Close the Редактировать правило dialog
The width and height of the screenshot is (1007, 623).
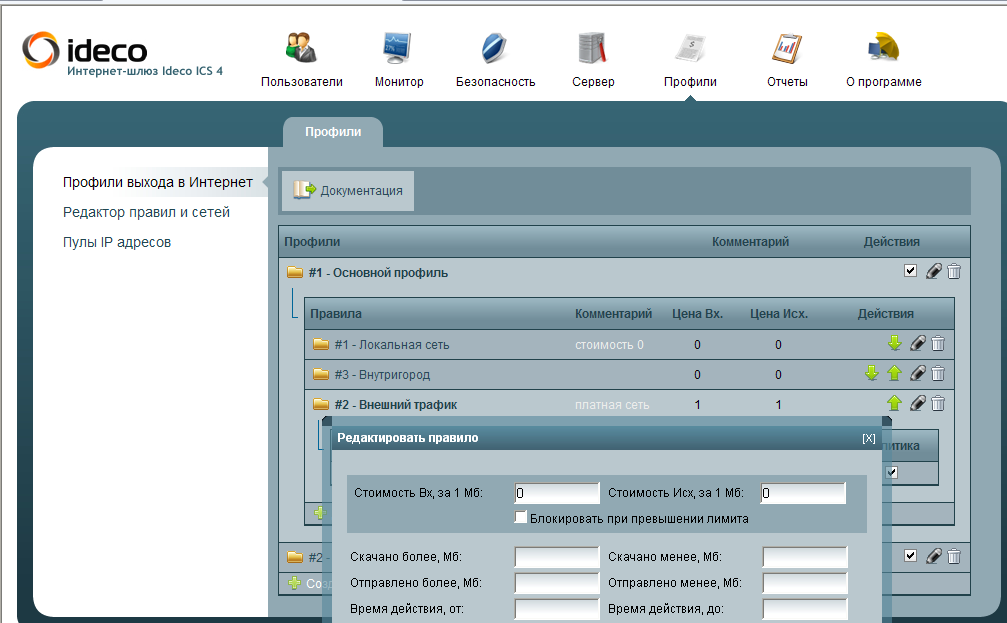tap(869, 438)
